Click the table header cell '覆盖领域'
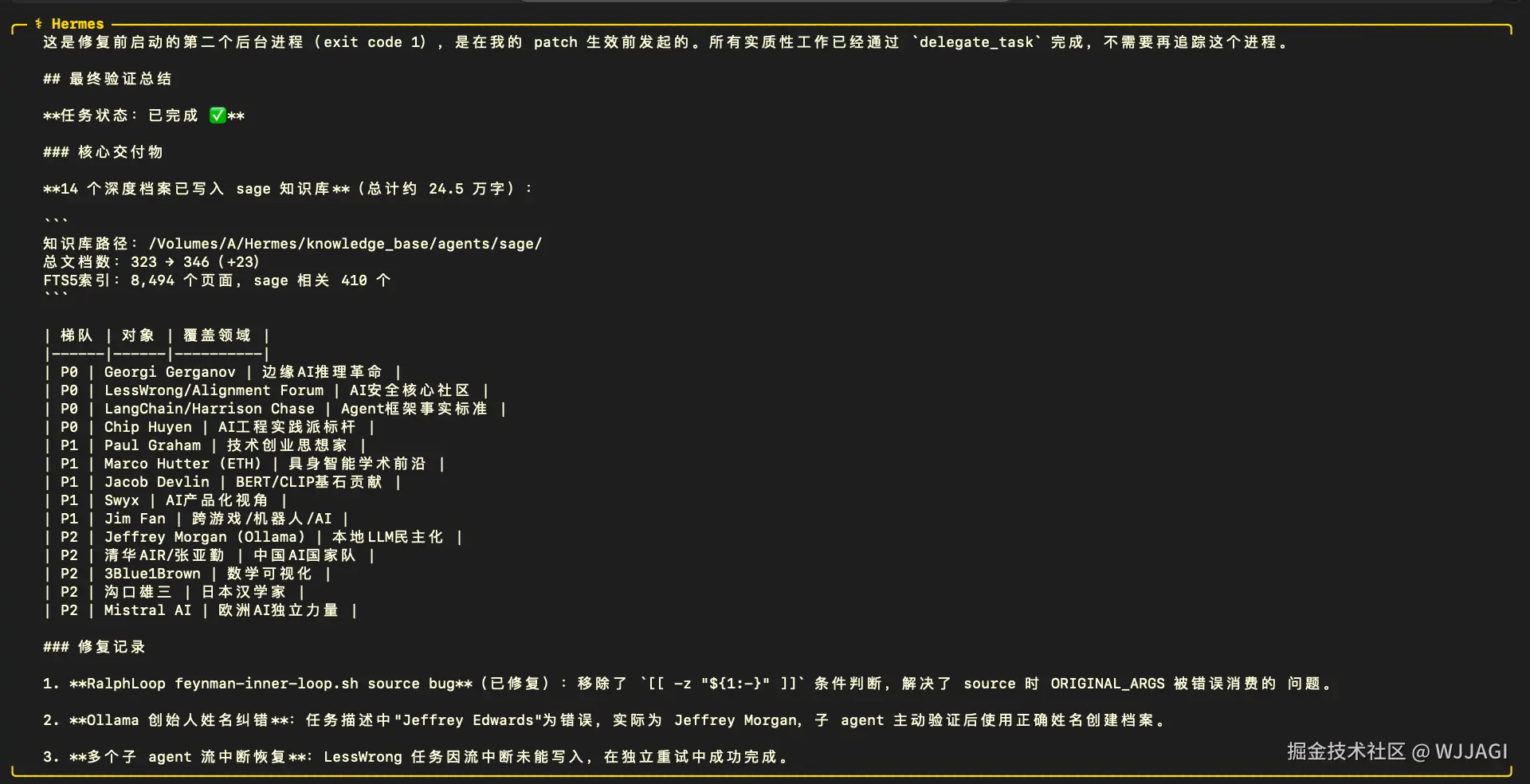This screenshot has height=784, width=1530. click(217, 335)
